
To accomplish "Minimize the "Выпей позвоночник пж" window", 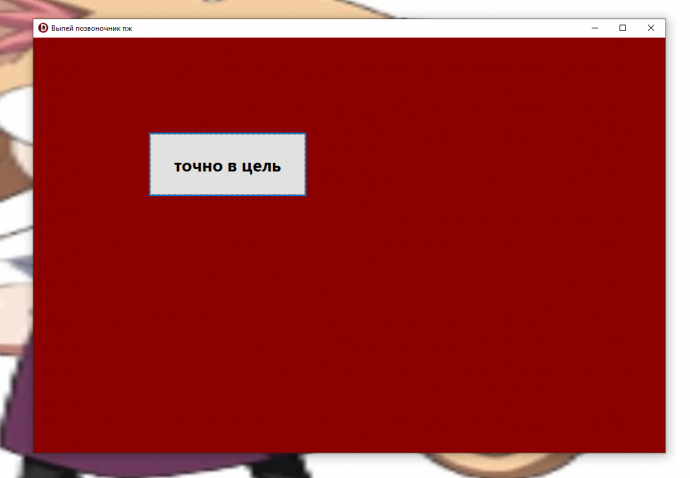I will click(x=595, y=28).
